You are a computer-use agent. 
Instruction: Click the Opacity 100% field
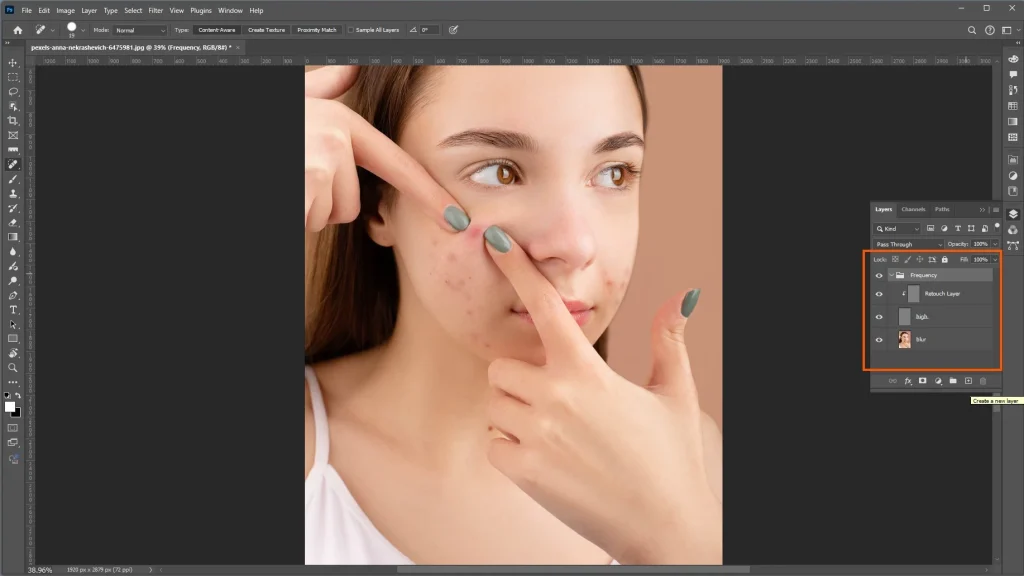coord(980,244)
